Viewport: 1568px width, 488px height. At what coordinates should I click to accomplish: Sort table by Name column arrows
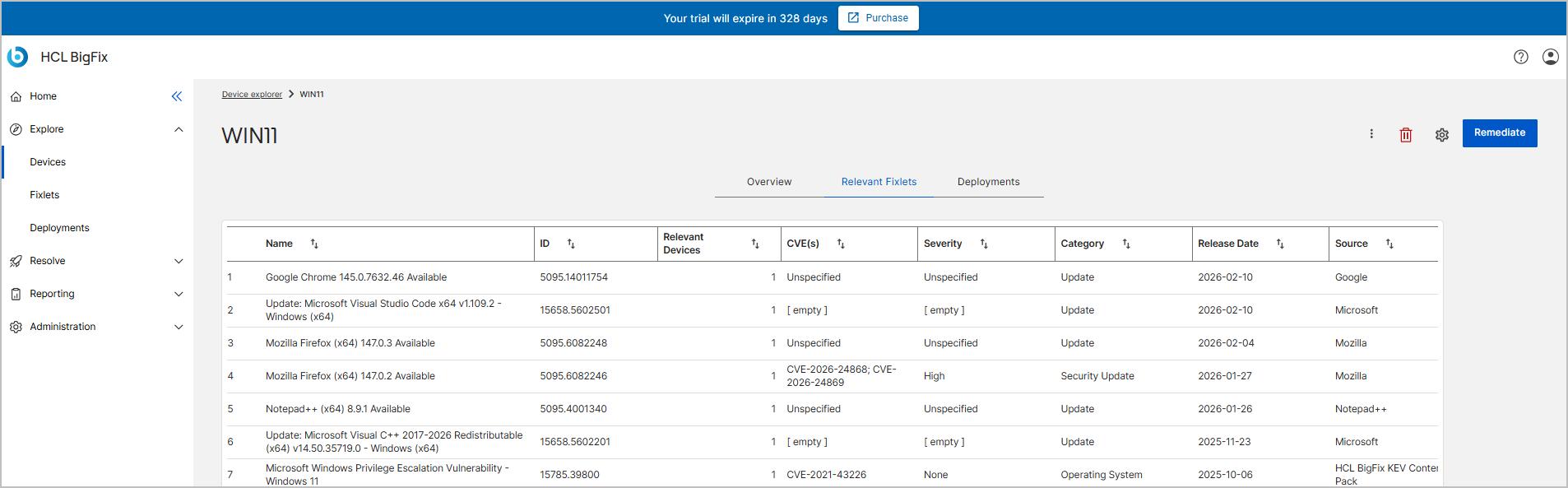(x=314, y=244)
